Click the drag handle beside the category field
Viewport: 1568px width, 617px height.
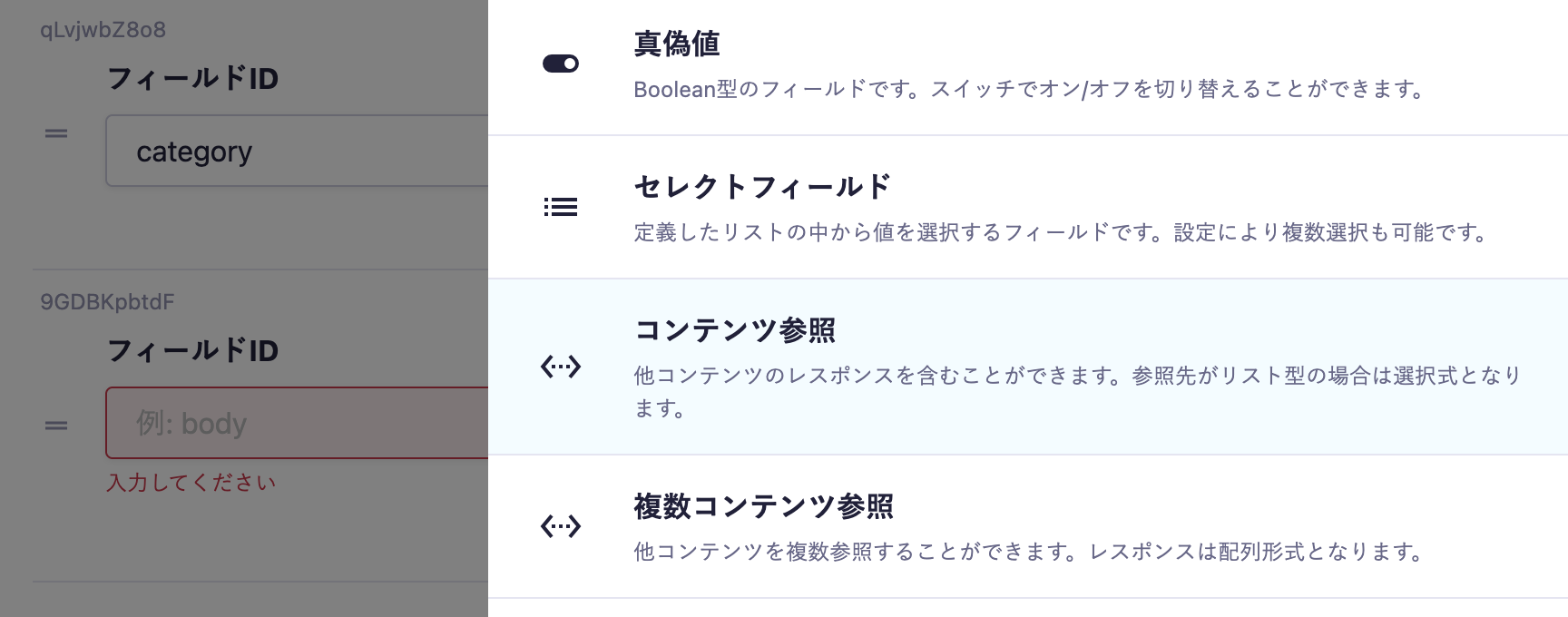pos(56,133)
